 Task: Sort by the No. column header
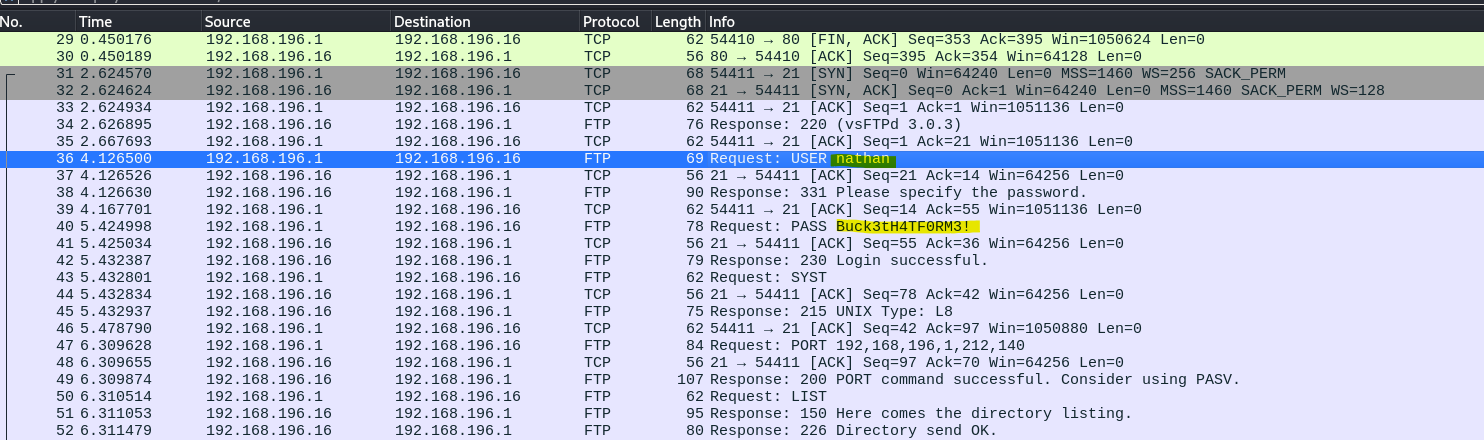(38, 21)
